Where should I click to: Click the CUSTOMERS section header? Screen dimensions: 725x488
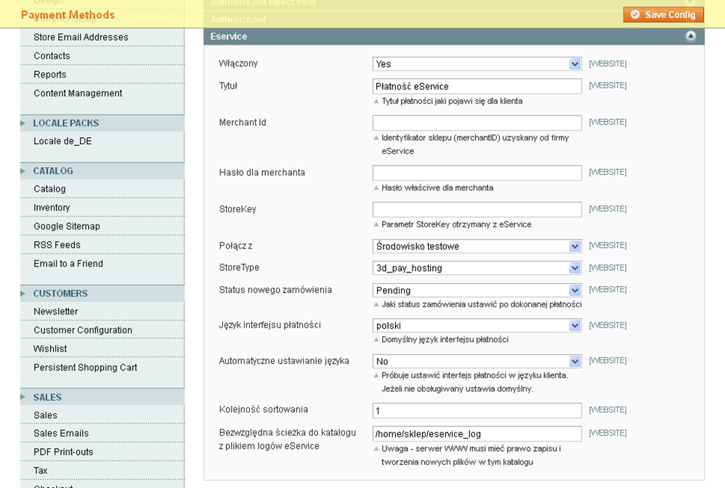(x=102, y=293)
